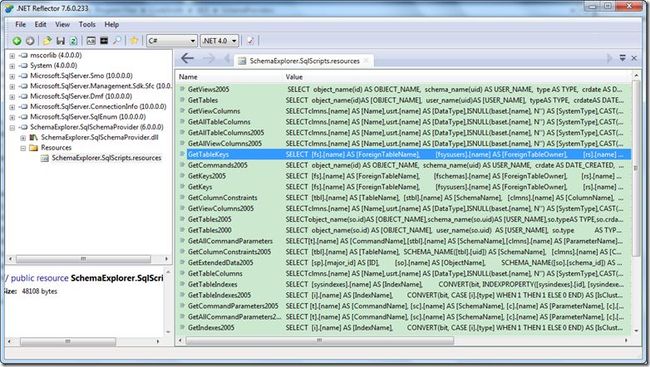650x367 pixels.
Task: Click the grey Forward navigation toolbar icon
Action: click(x=30, y=41)
